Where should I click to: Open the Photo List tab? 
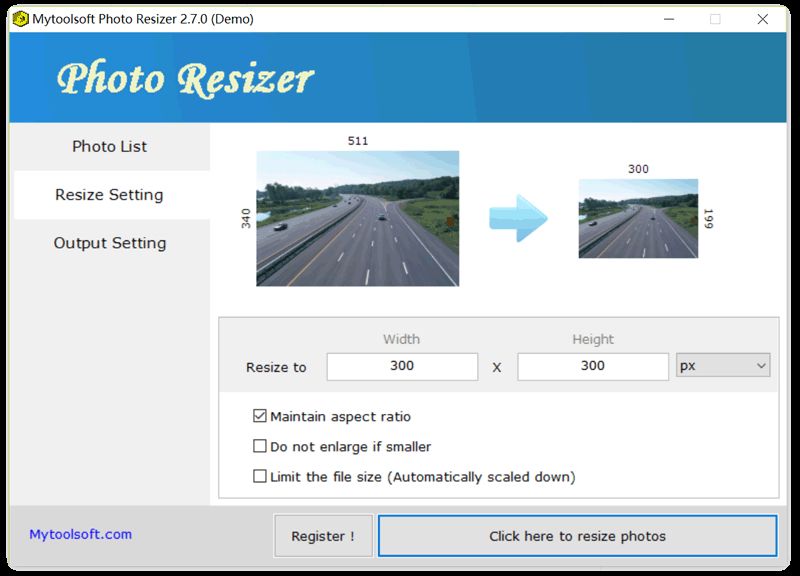pyautogui.click(x=110, y=146)
